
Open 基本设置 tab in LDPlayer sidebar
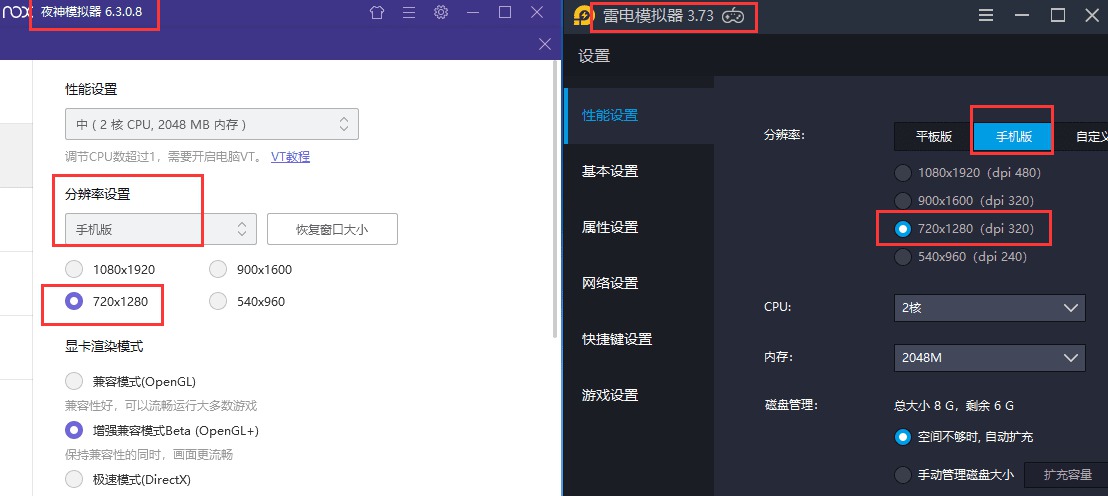[x=640, y=171]
